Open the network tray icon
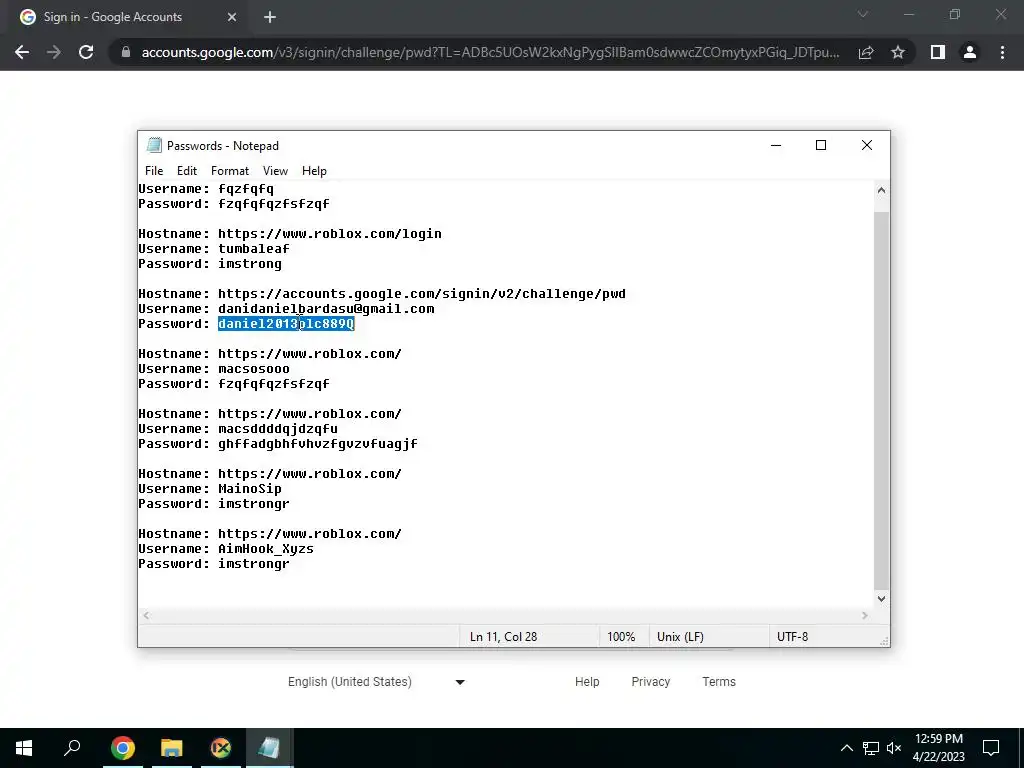 point(871,748)
